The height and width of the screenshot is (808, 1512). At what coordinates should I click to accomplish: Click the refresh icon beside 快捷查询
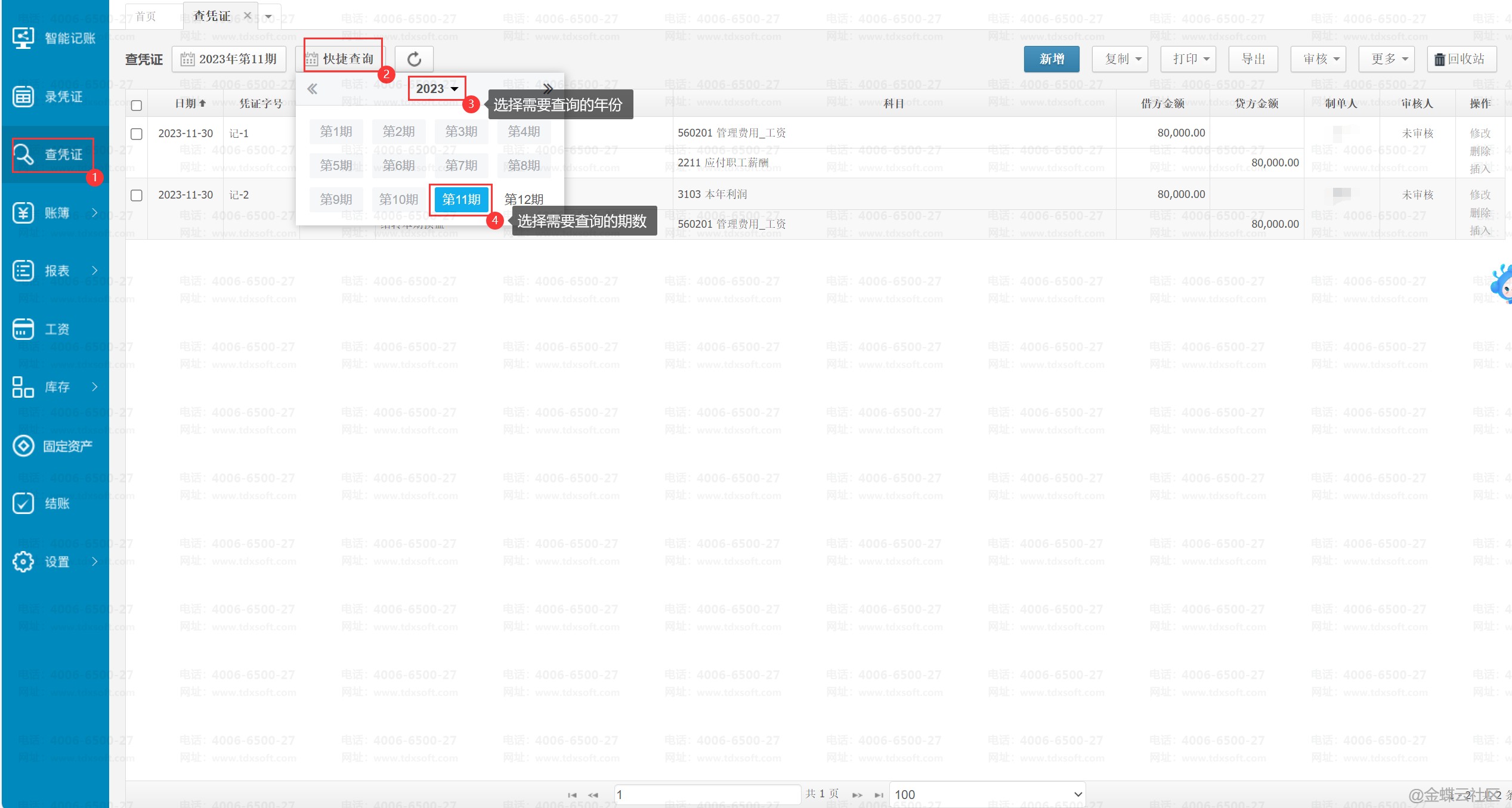414,59
